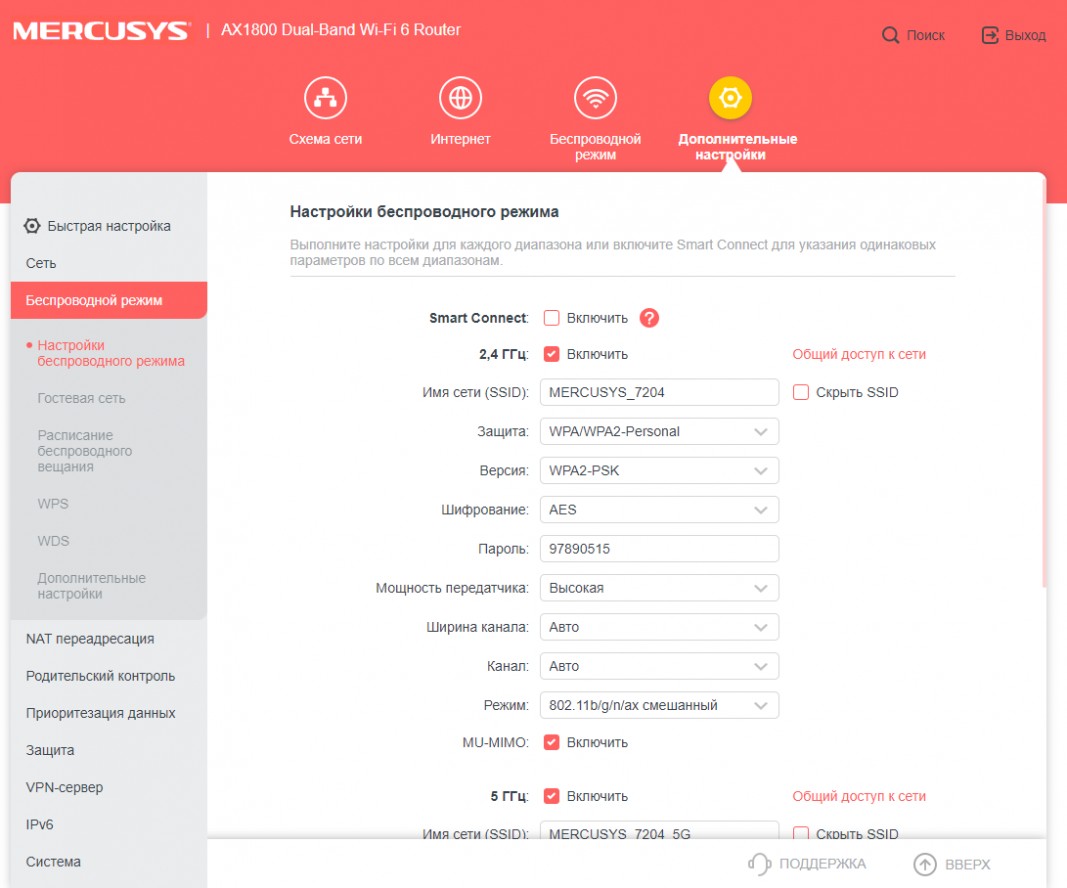
Task: Click the Интернет globe icon
Action: (460, 98)
